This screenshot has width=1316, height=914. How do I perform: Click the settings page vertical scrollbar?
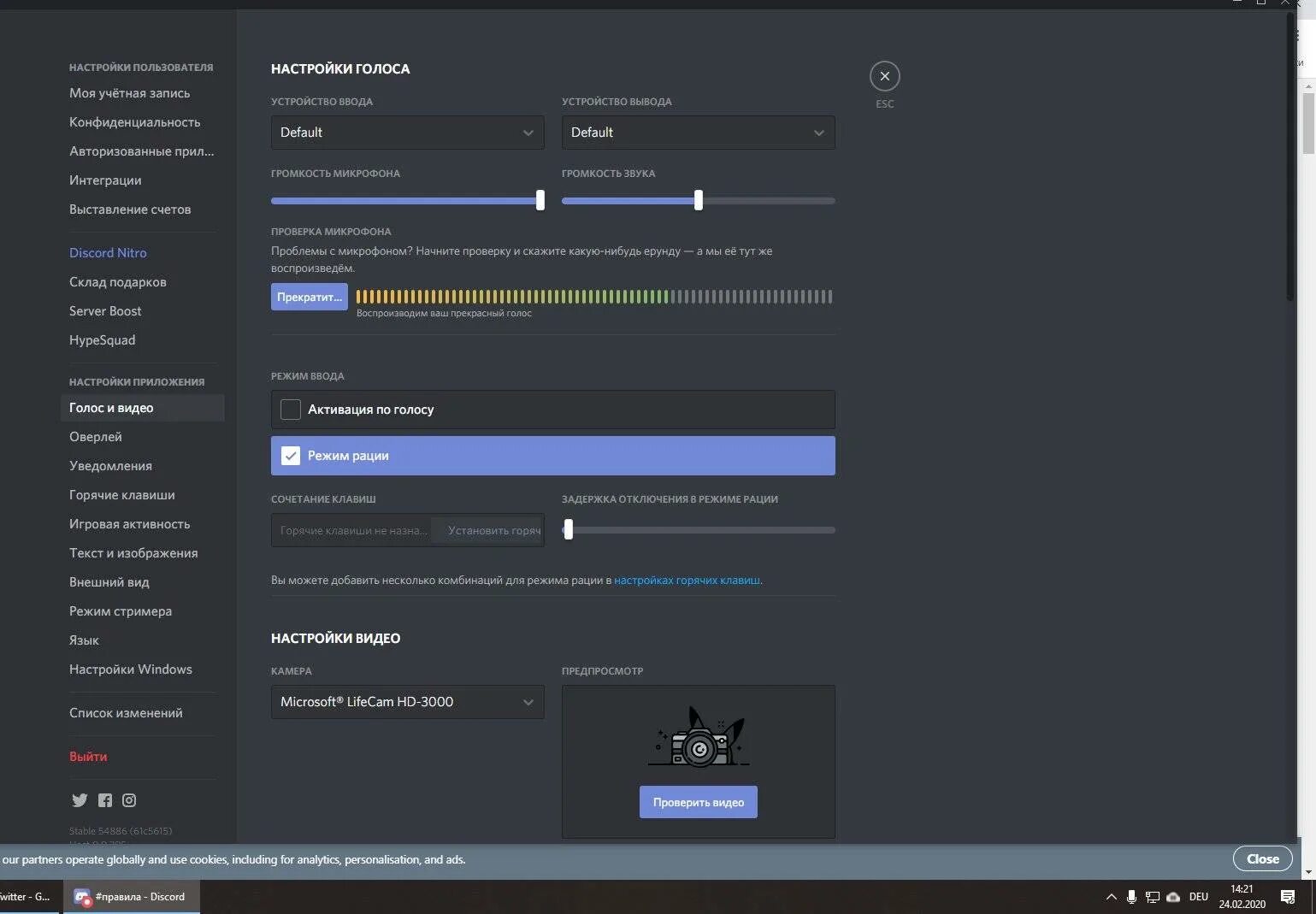coord(1291,158)
